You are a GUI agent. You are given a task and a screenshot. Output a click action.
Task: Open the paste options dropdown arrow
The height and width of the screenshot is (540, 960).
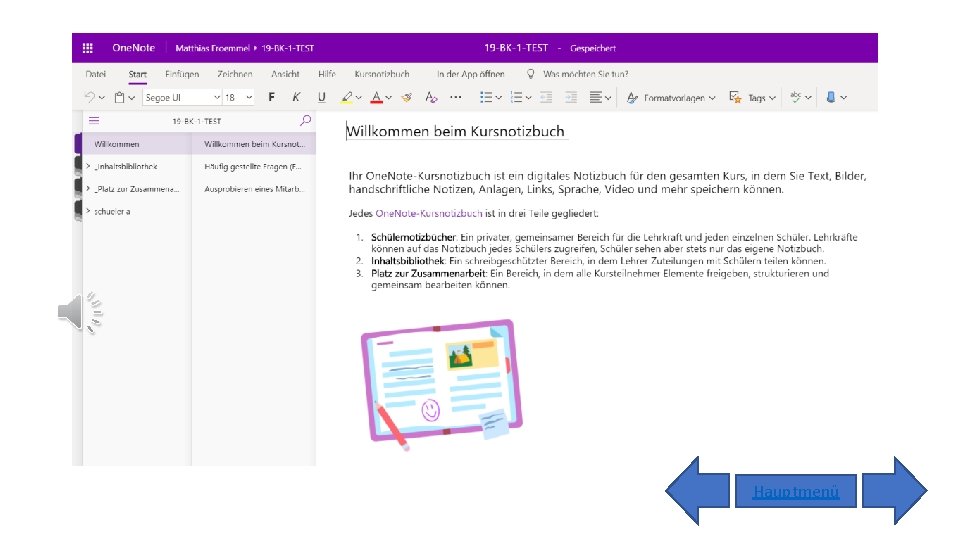coord(131,97)
